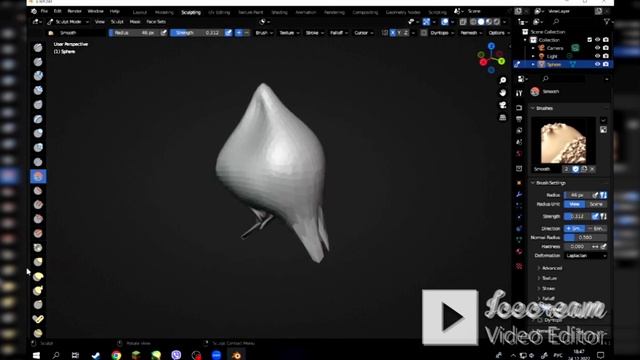Open the File menu

pos(44,11)
